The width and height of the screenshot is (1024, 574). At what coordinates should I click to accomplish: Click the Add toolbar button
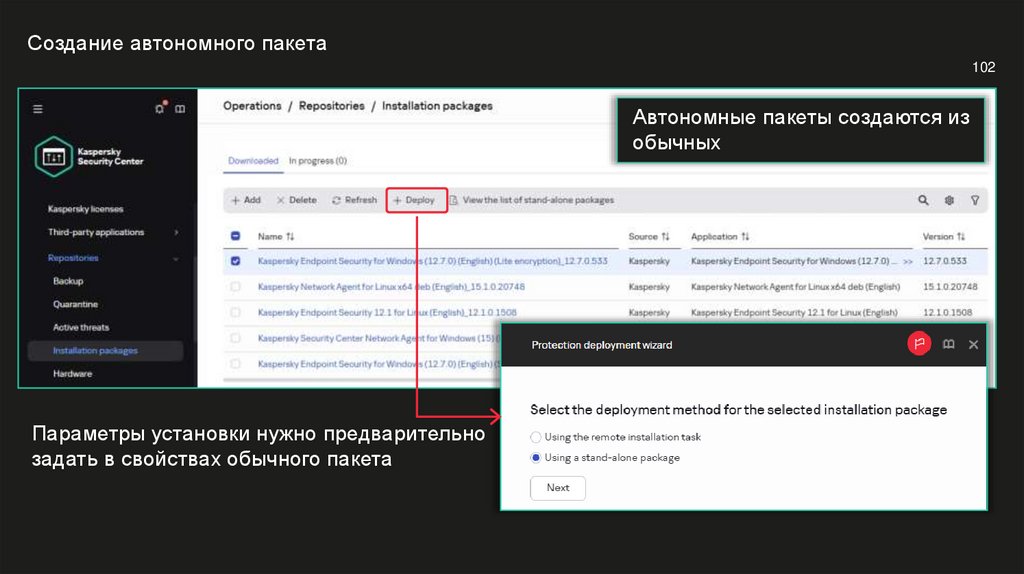tap(246, 200)
